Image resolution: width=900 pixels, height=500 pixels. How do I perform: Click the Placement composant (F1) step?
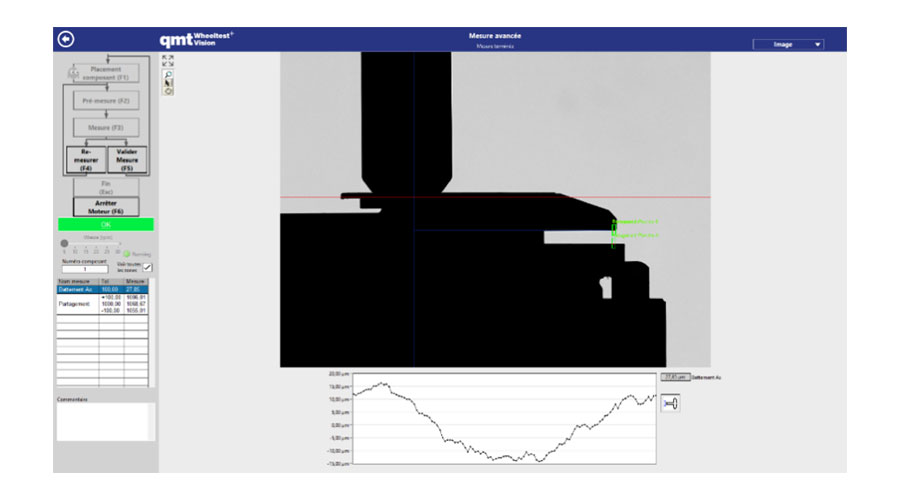[105, 72]
